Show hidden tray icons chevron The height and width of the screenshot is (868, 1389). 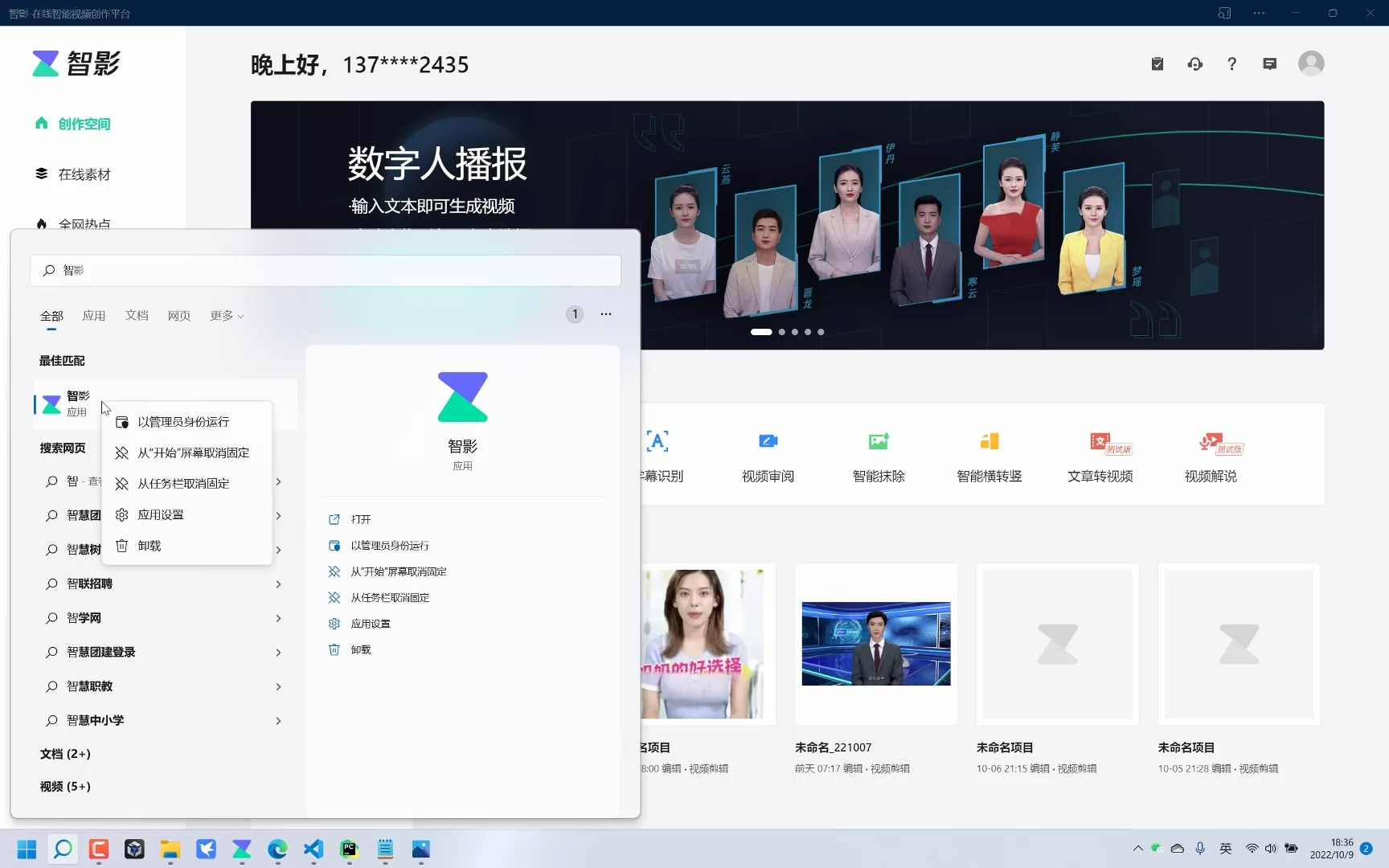(x=1137, y=849)
